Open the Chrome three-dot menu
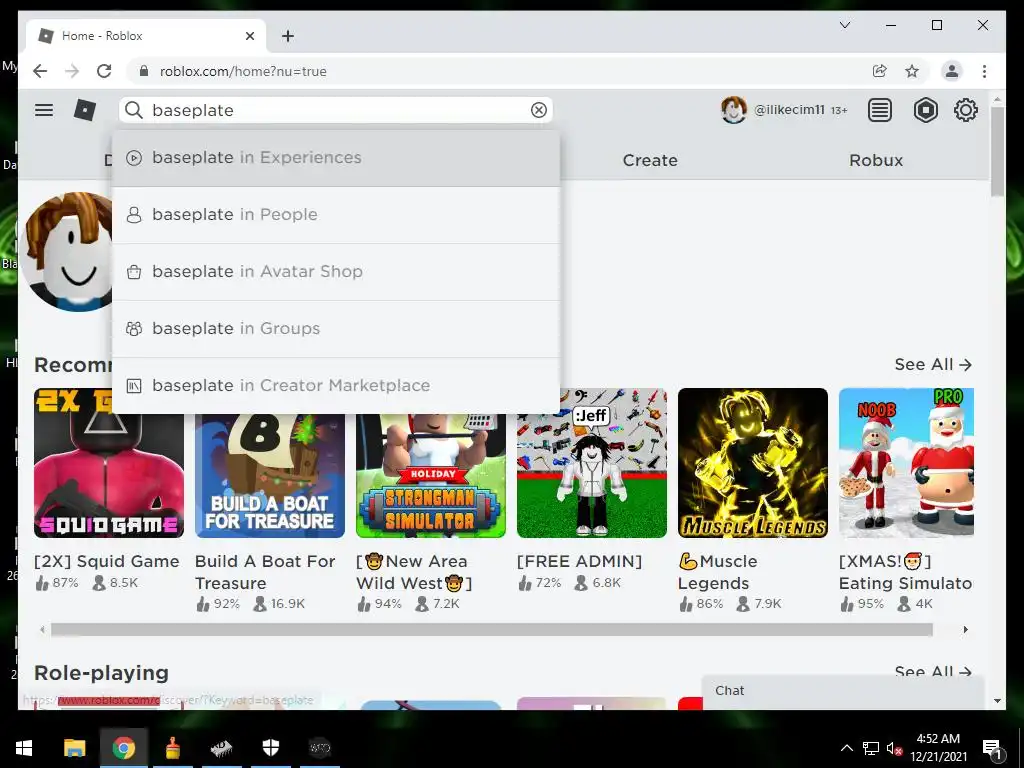Image resolution: width=1024 pixels, height=768 pixels. [x=984, y=71]
